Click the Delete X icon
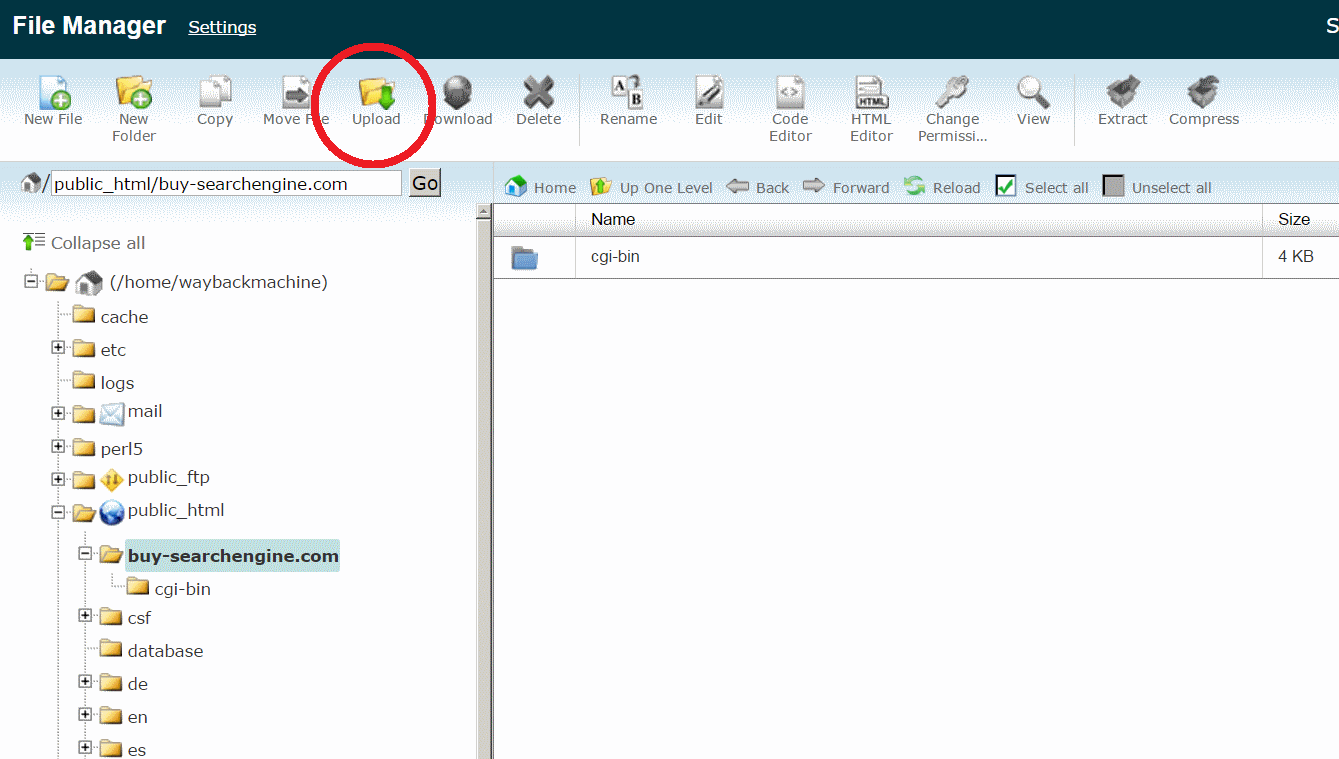1339x759 pixels. (x=538, y=94)
